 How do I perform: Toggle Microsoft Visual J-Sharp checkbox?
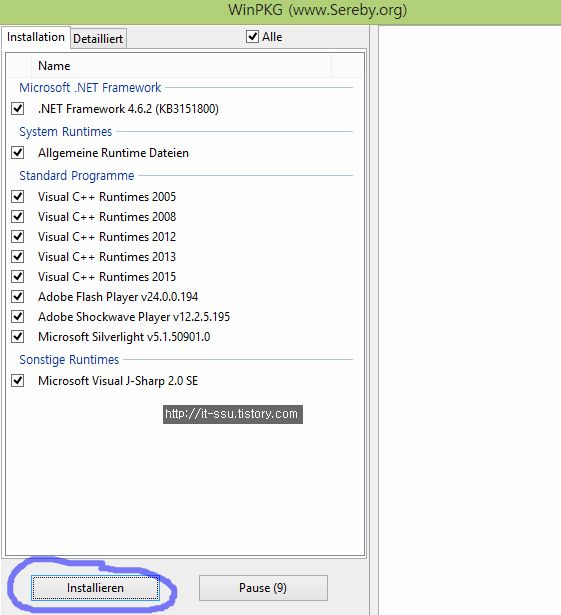point(18,380)
